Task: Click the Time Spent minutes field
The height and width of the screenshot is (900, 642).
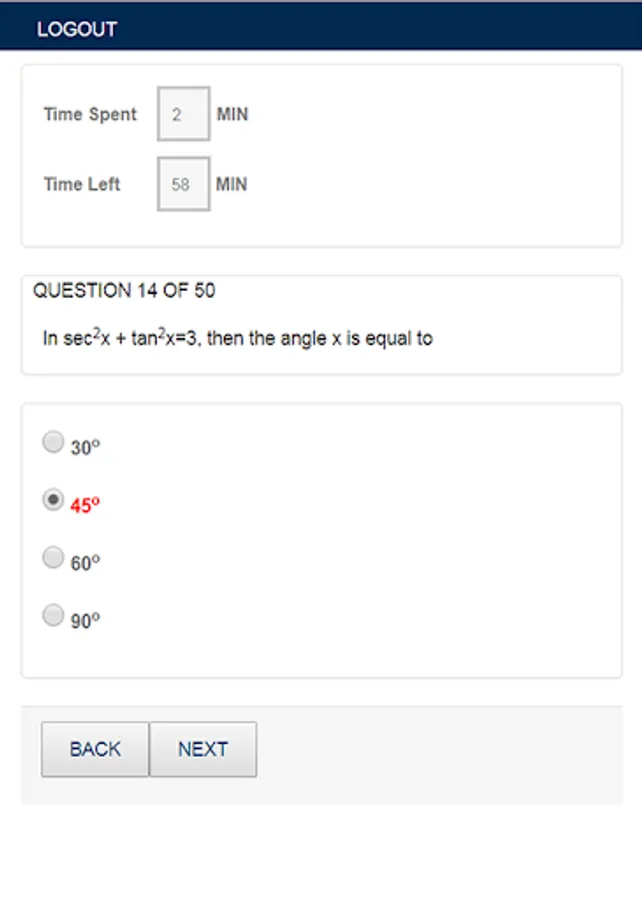Action: click(x=183, y=114)
